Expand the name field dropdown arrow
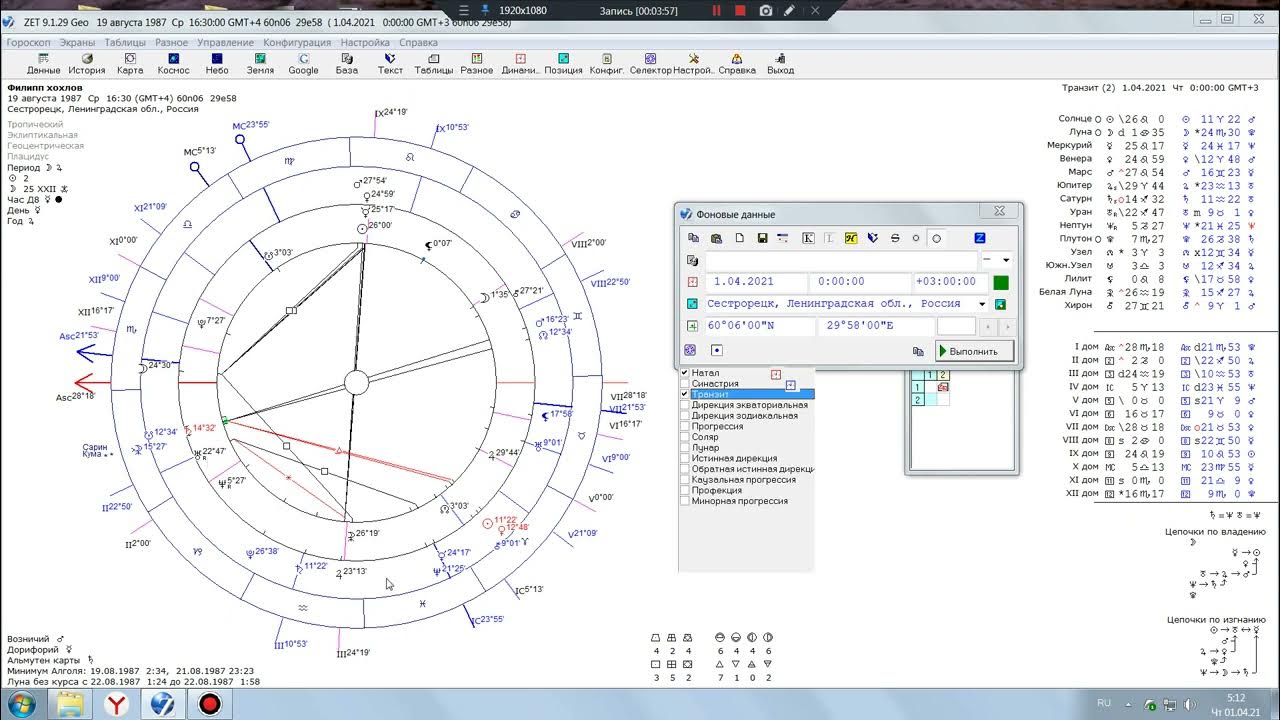 coord(1006,260)
